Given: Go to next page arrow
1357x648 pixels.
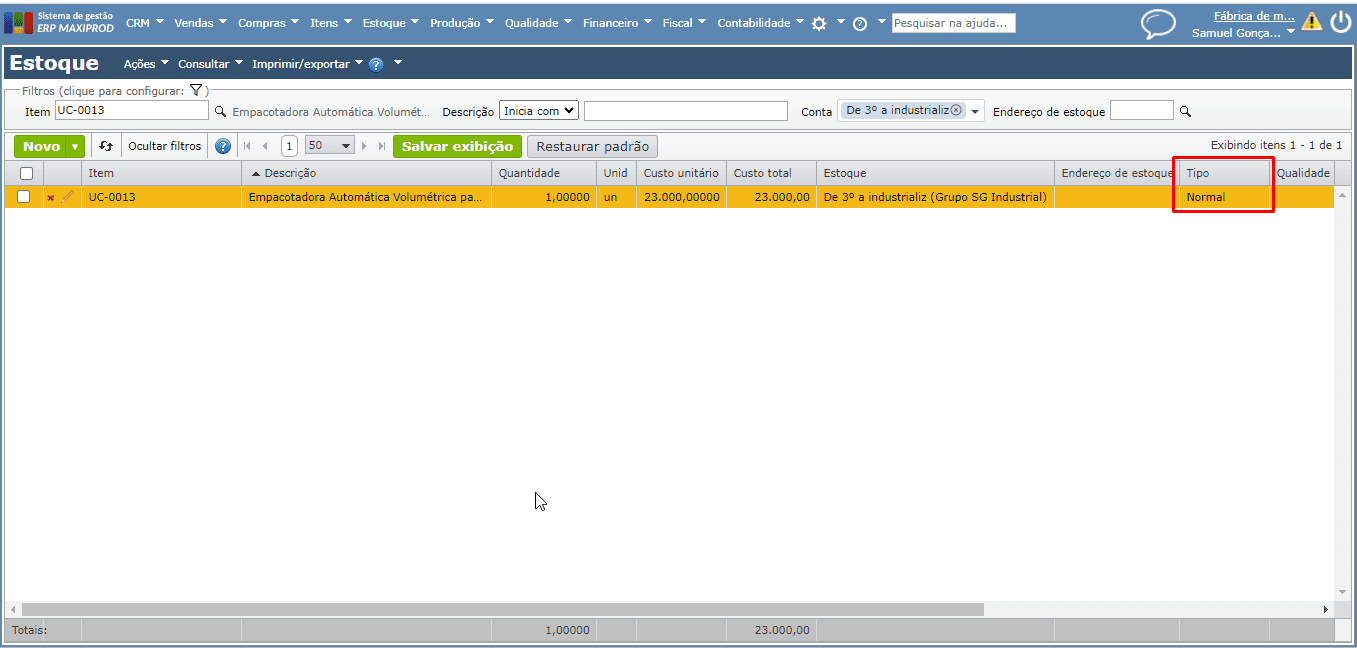Looking at the screenshot, I should (x=364, y=146).
